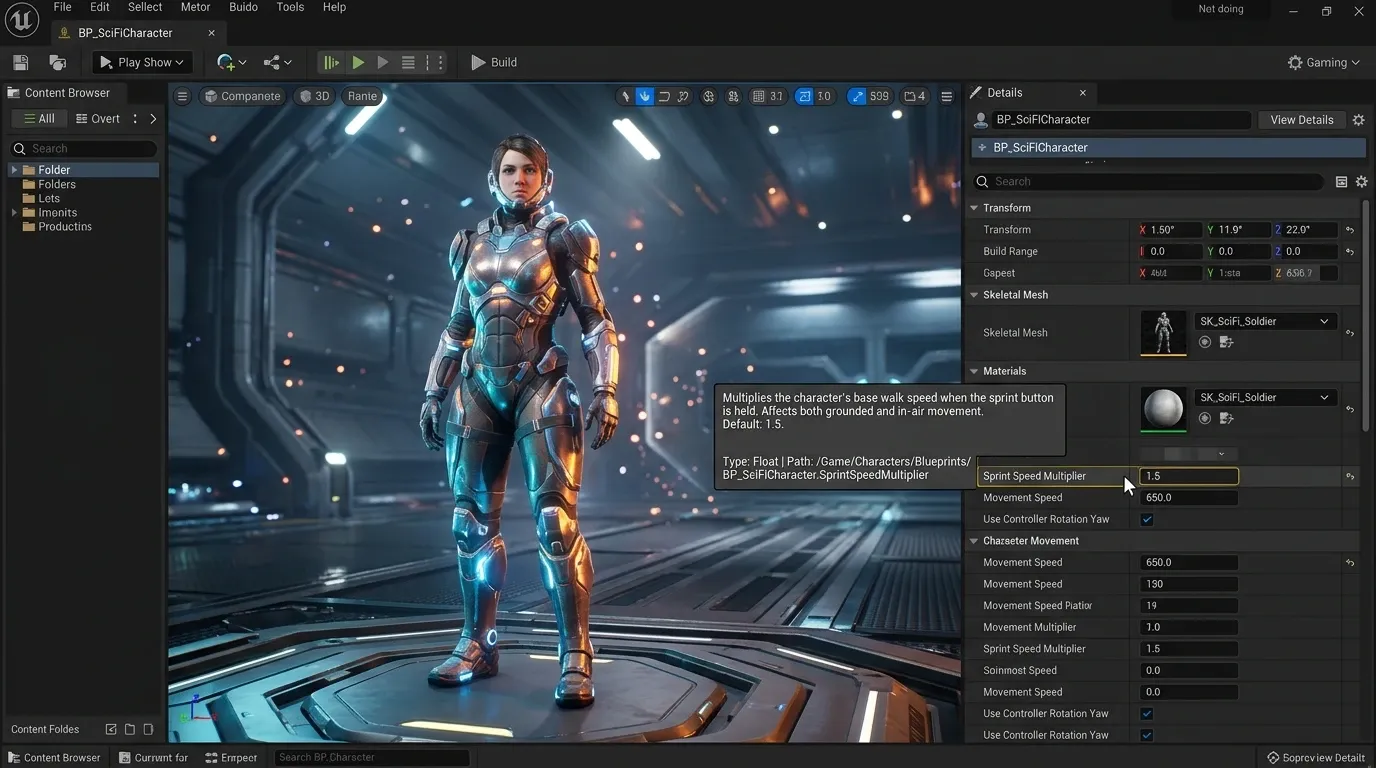
Task: Click camera speed icon showing 4
Action: tap(914, 96)
